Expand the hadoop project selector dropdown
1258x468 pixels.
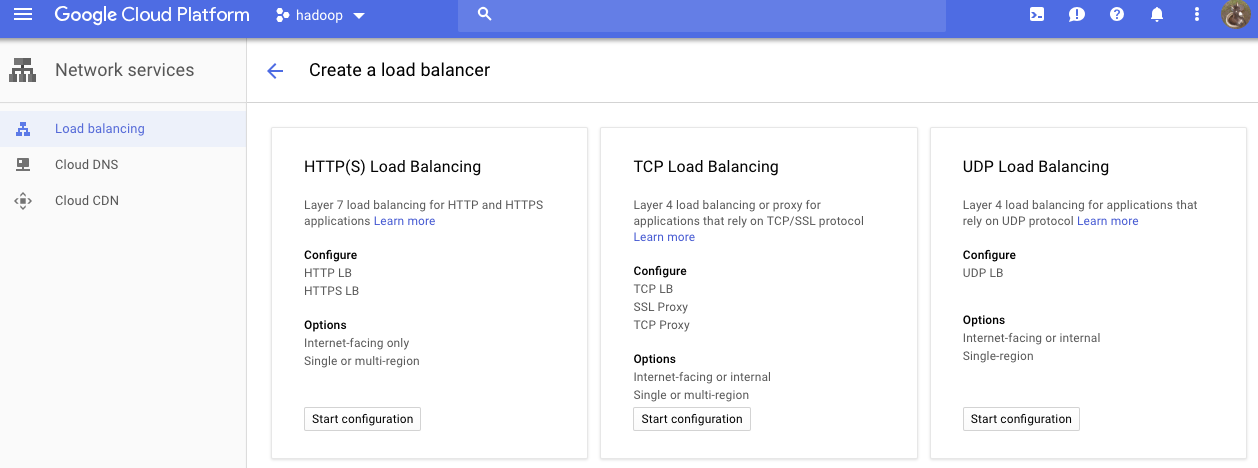(320, 15)
